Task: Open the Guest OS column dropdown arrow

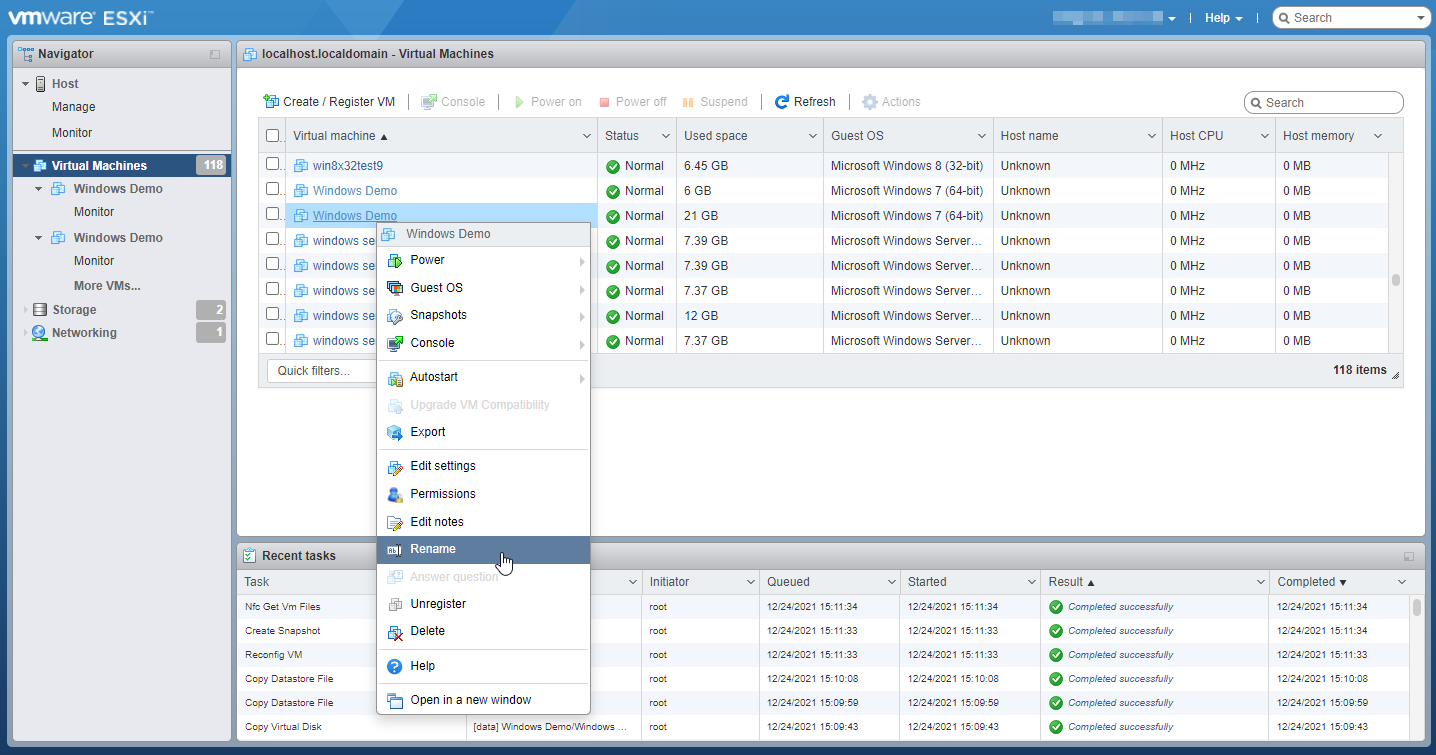Action: (982, 136)
